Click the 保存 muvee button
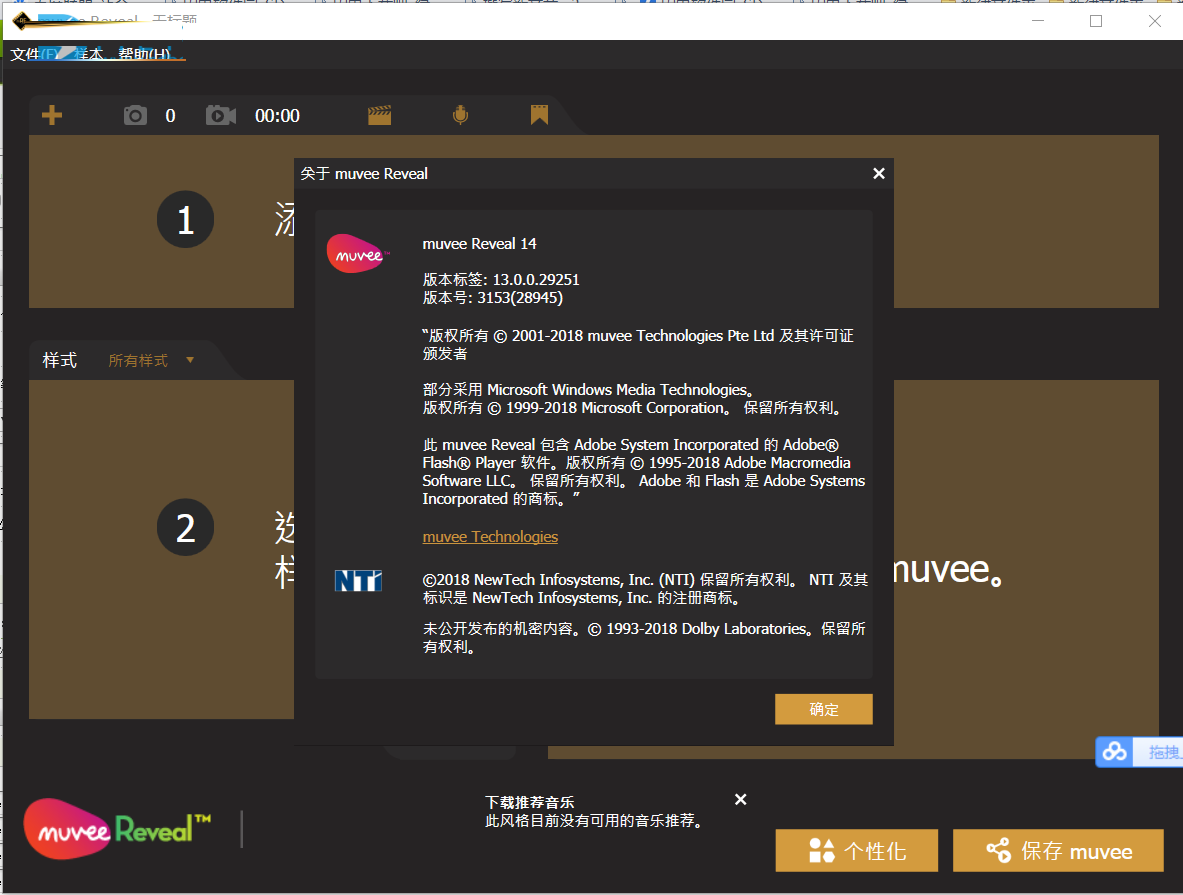The image size is (1183, 895). (x=1059, y=850)
